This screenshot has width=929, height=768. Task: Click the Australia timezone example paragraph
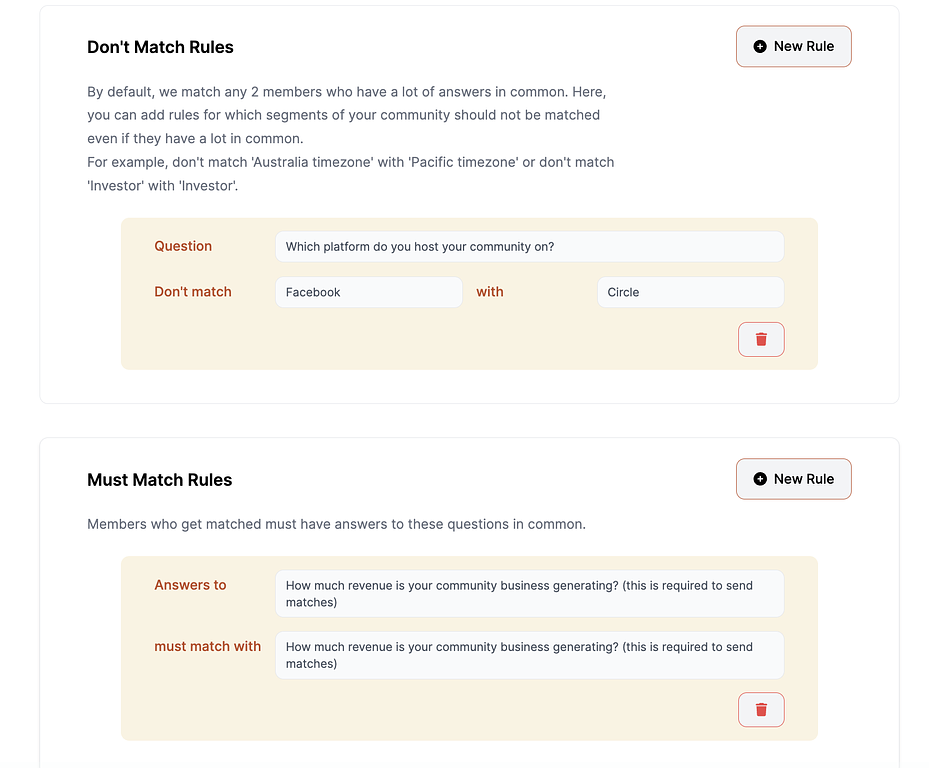[x=351, y=174]
